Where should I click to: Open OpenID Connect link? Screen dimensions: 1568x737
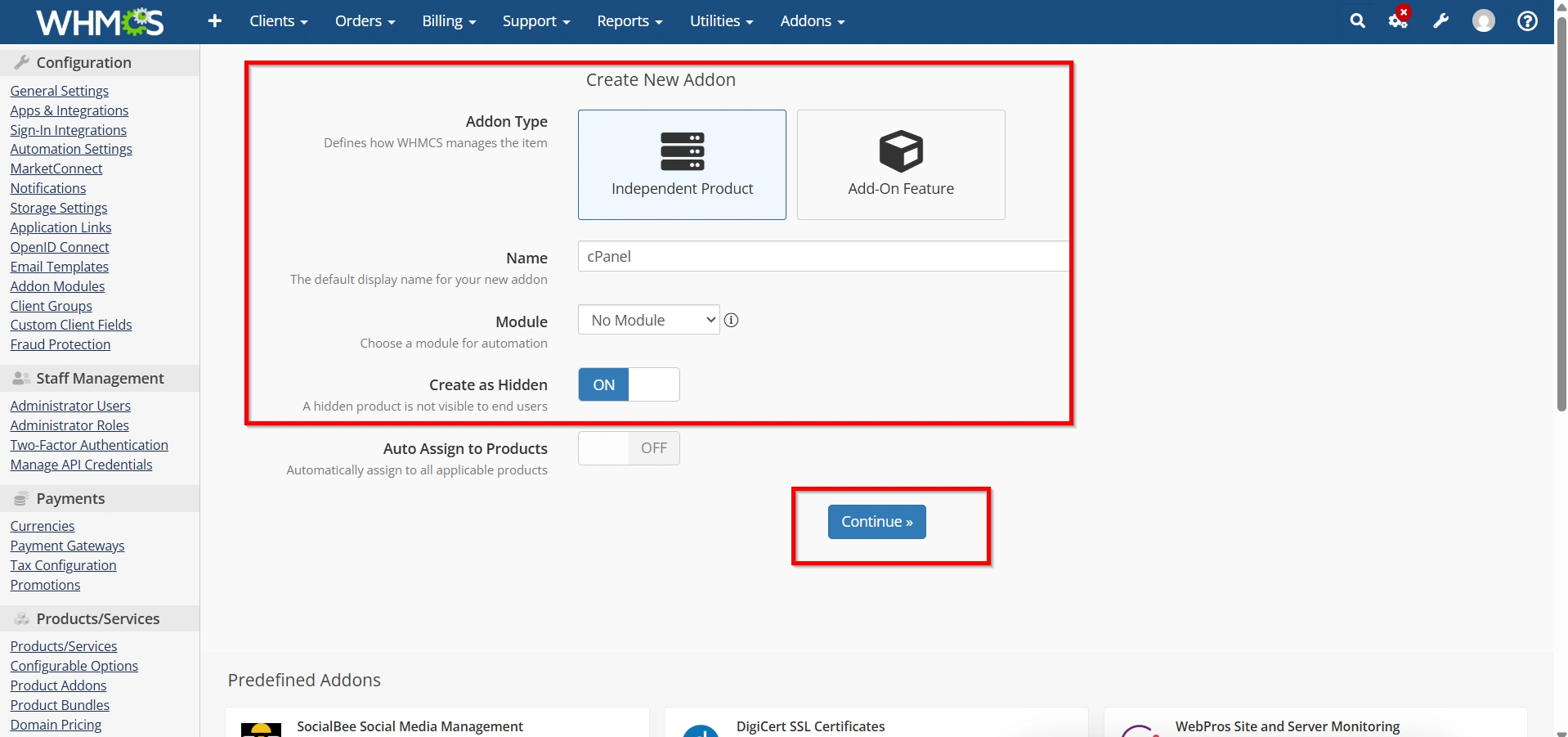coord(60,247)
